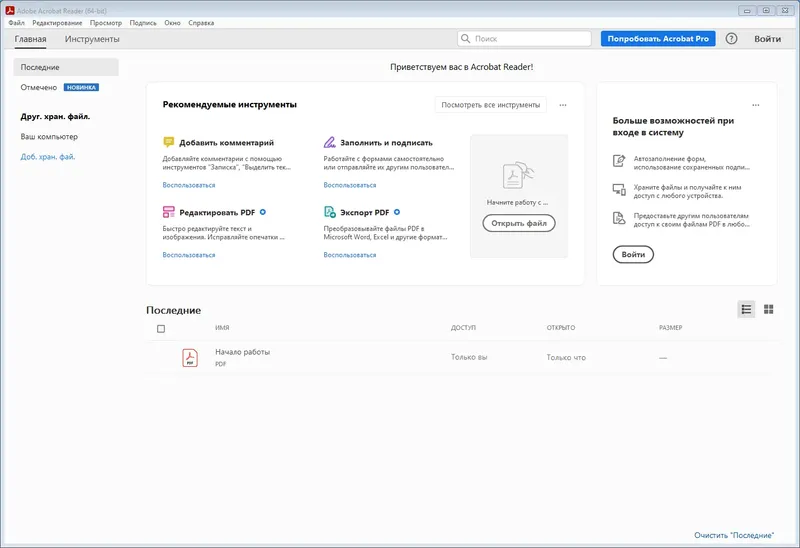Switch to list view of recent files

click(746, 309)
